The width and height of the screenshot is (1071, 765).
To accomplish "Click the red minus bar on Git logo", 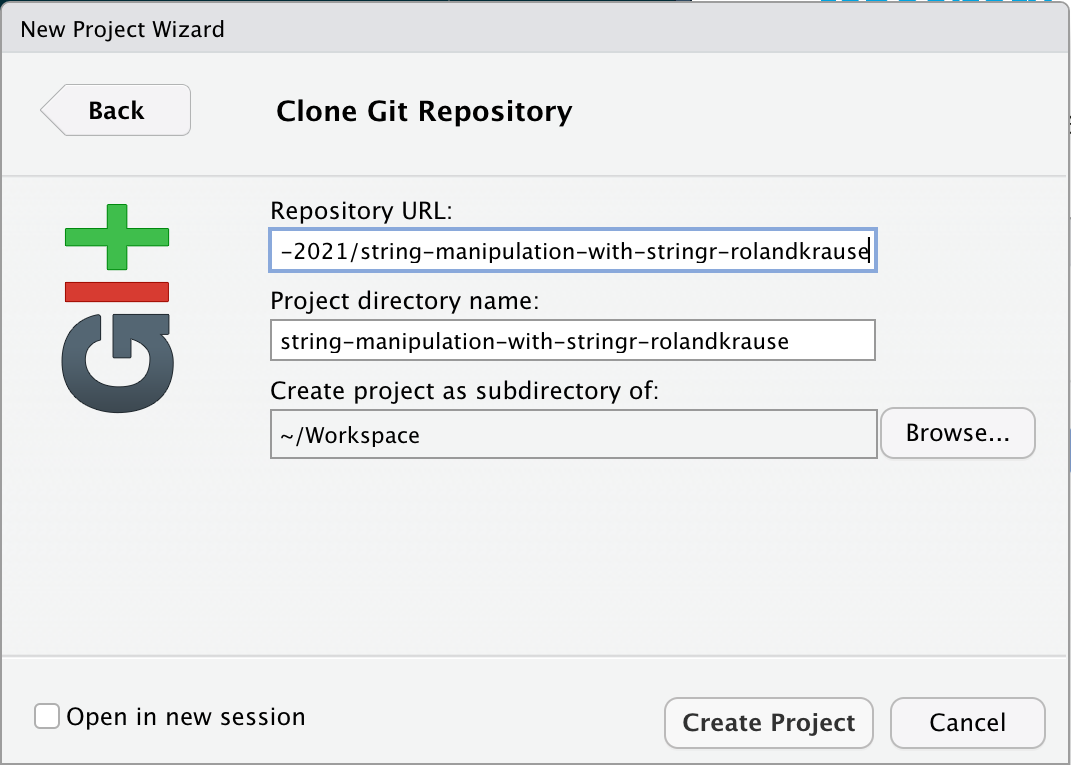I will tap(117, 291).
